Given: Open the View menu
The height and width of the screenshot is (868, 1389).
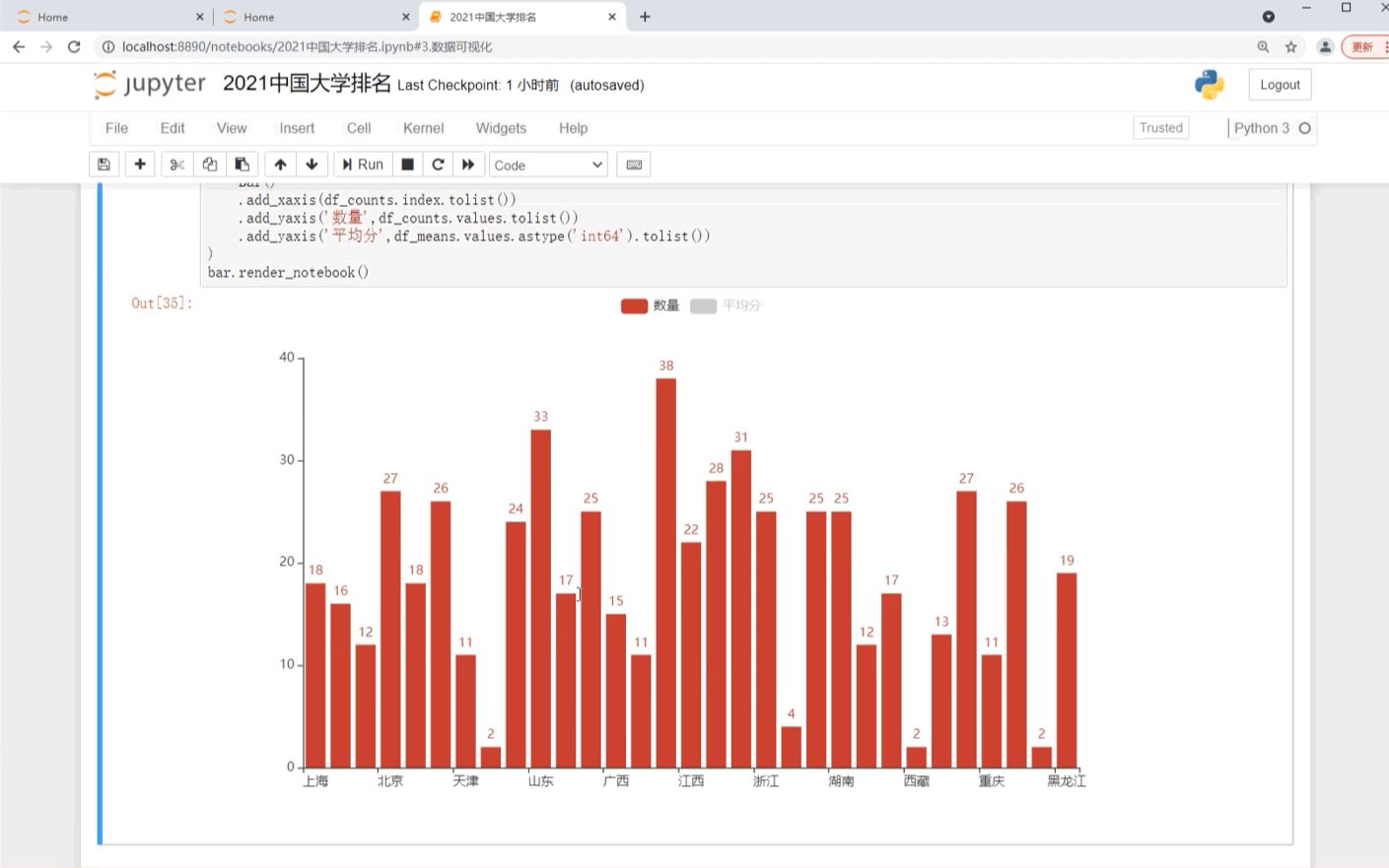Looking at the screenshot, I should (232, 128).
